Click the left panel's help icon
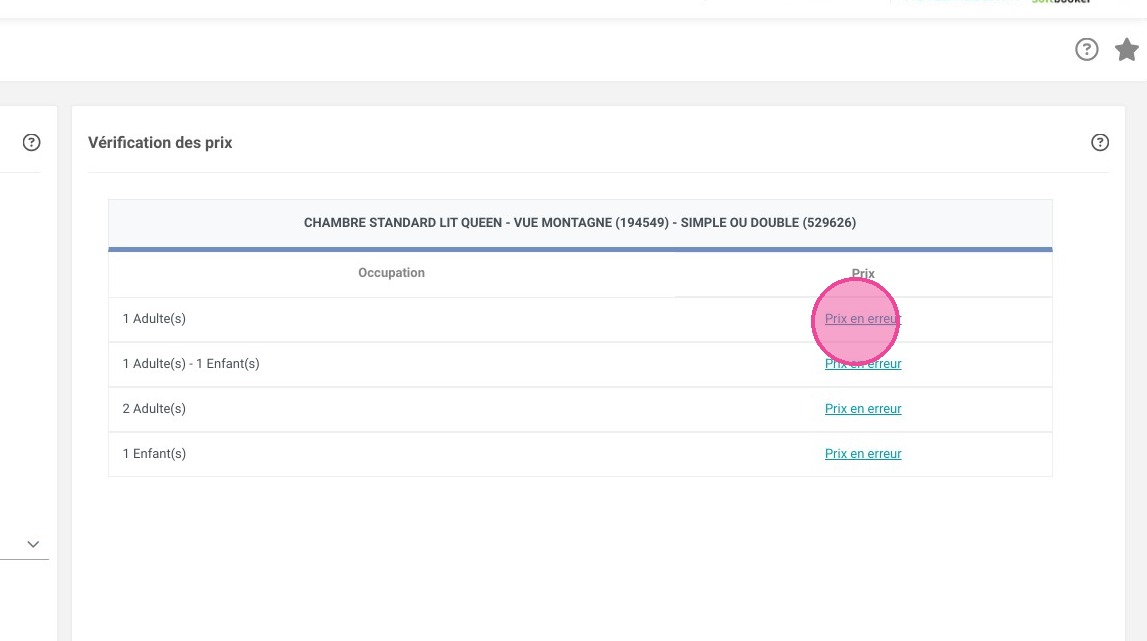The width and height of the screenshot is (1147, 641). coord(31,143)
